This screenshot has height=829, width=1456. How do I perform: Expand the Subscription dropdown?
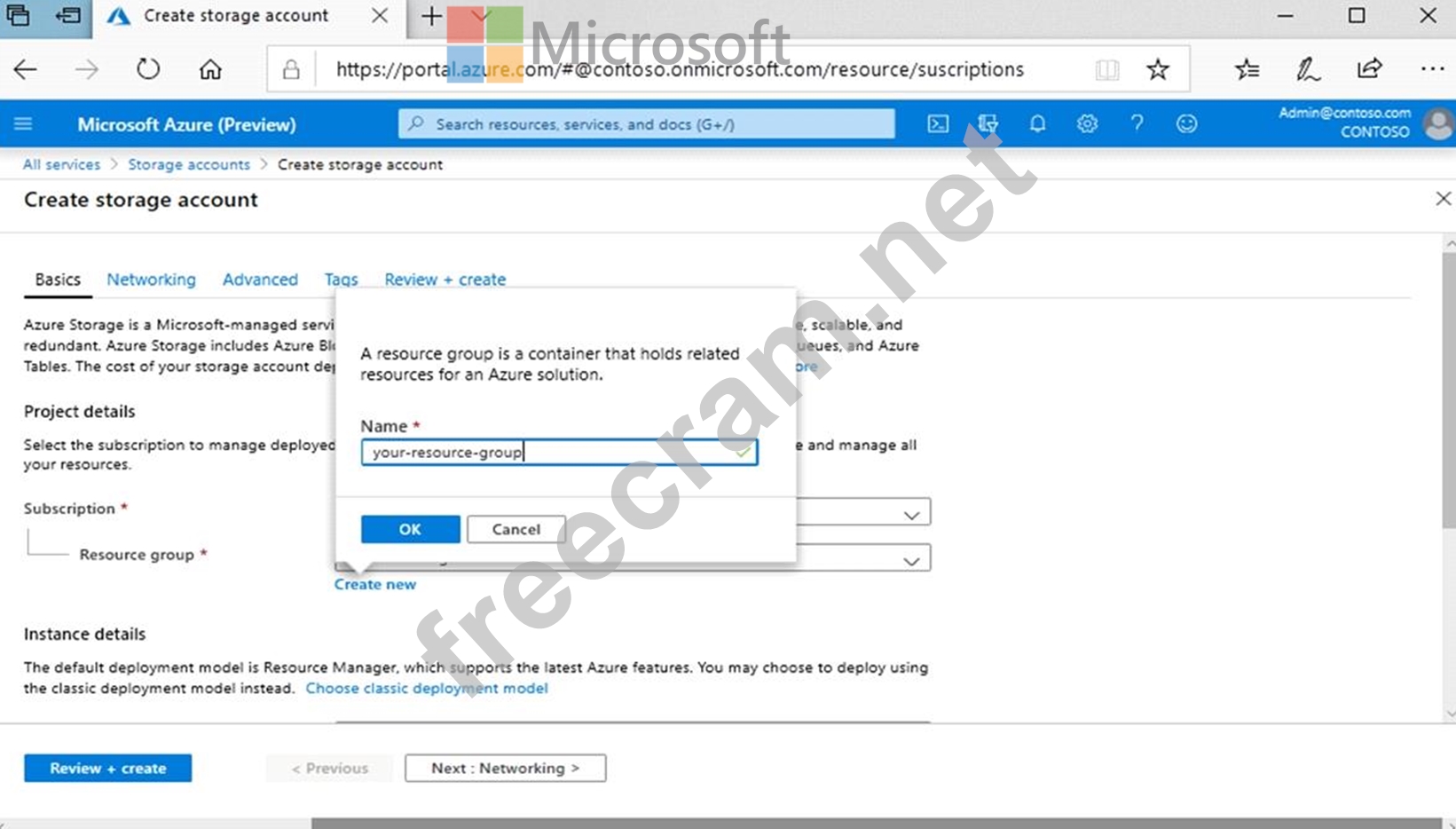tap(911, 515)
